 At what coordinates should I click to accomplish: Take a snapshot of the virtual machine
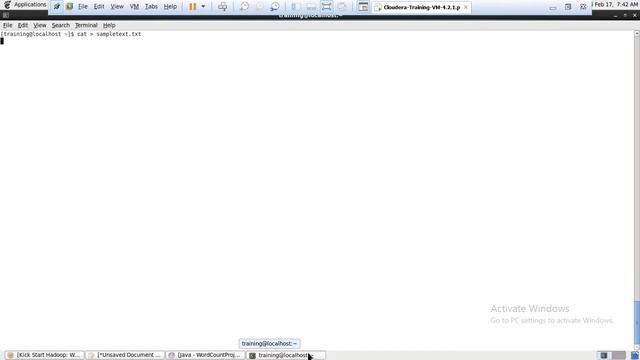click(244, 7)
